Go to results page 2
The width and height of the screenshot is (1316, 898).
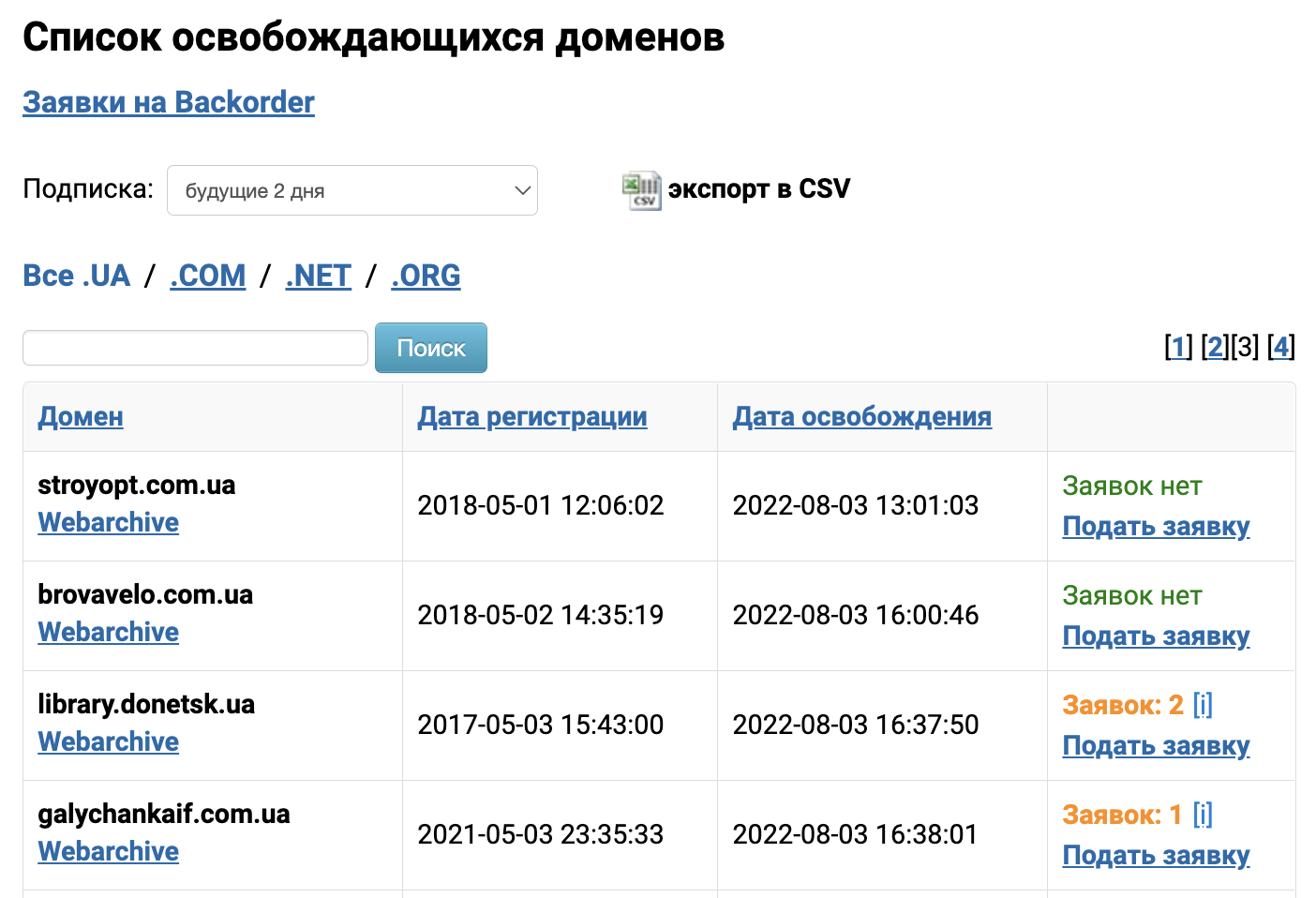click(1215, 346)
